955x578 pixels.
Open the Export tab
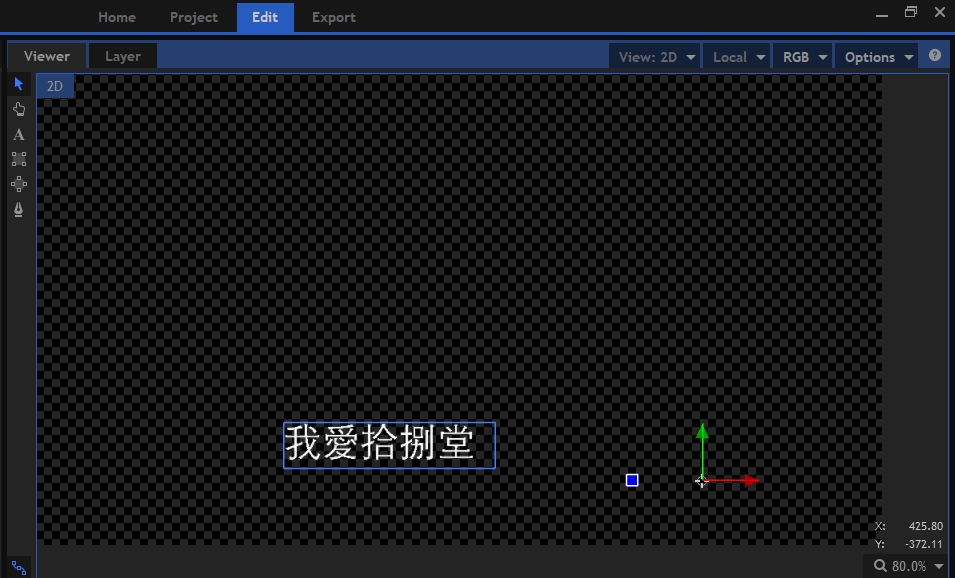tap(333, 17)
